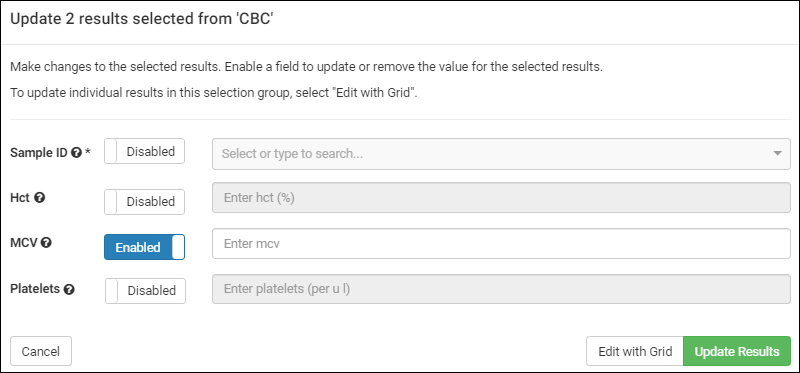Click the Platelets label text

click(x=36, y=289)
